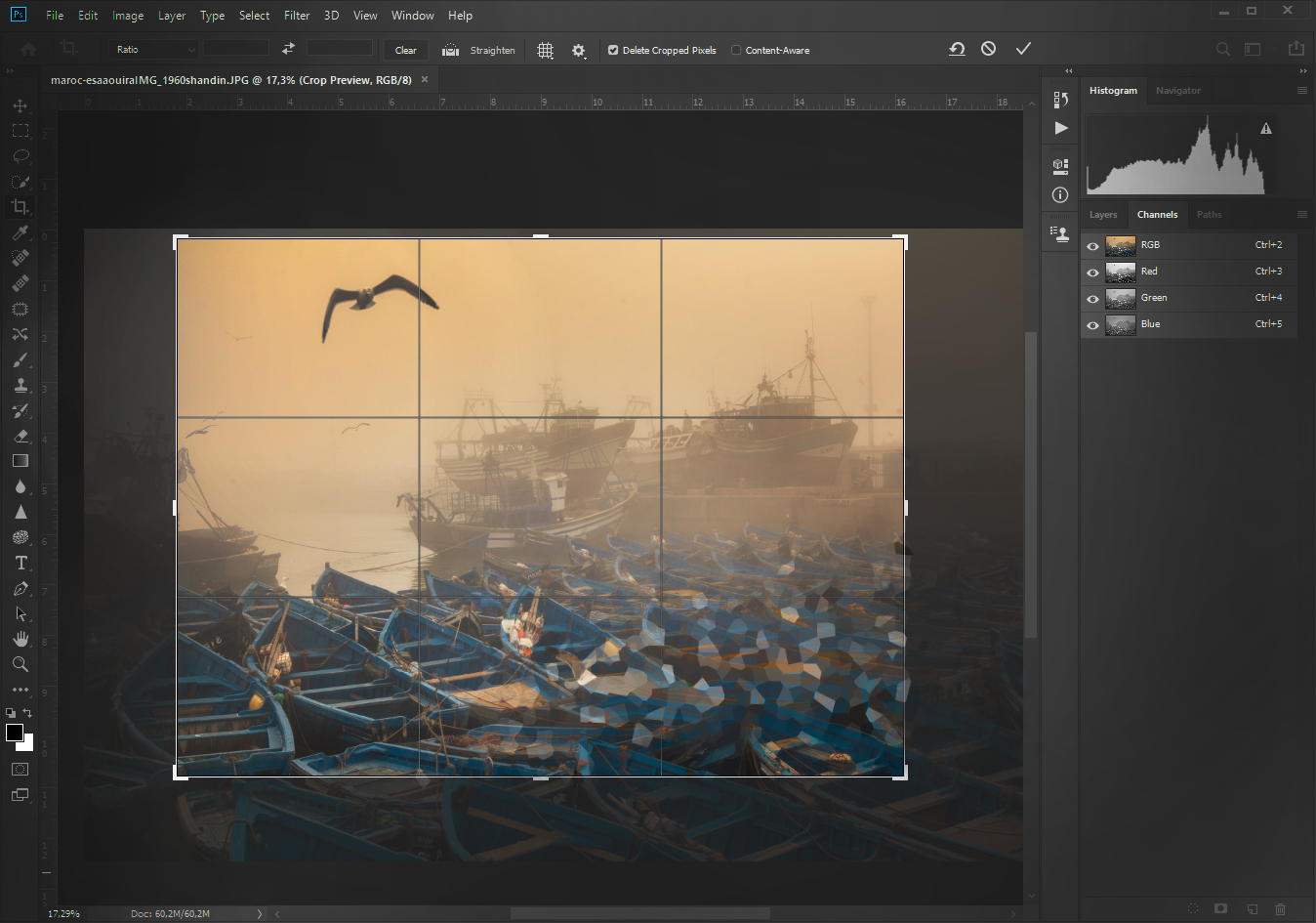Select the Eraser tool
This screenshot has height=923, width=1316.
[21, 436]
